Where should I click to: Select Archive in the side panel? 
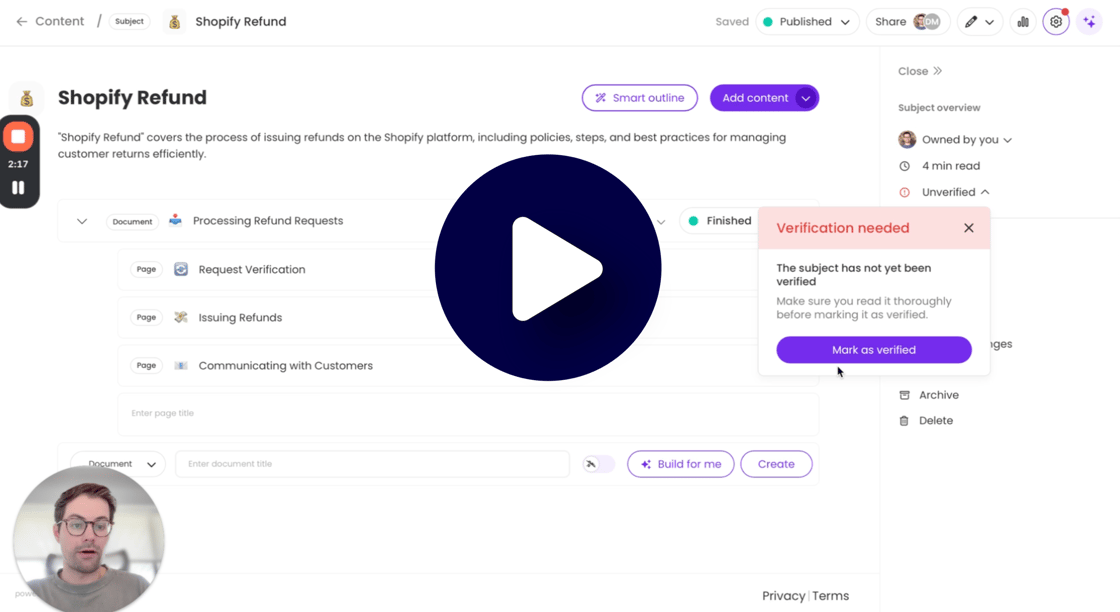pyautogui.click(x=938, y=395)
